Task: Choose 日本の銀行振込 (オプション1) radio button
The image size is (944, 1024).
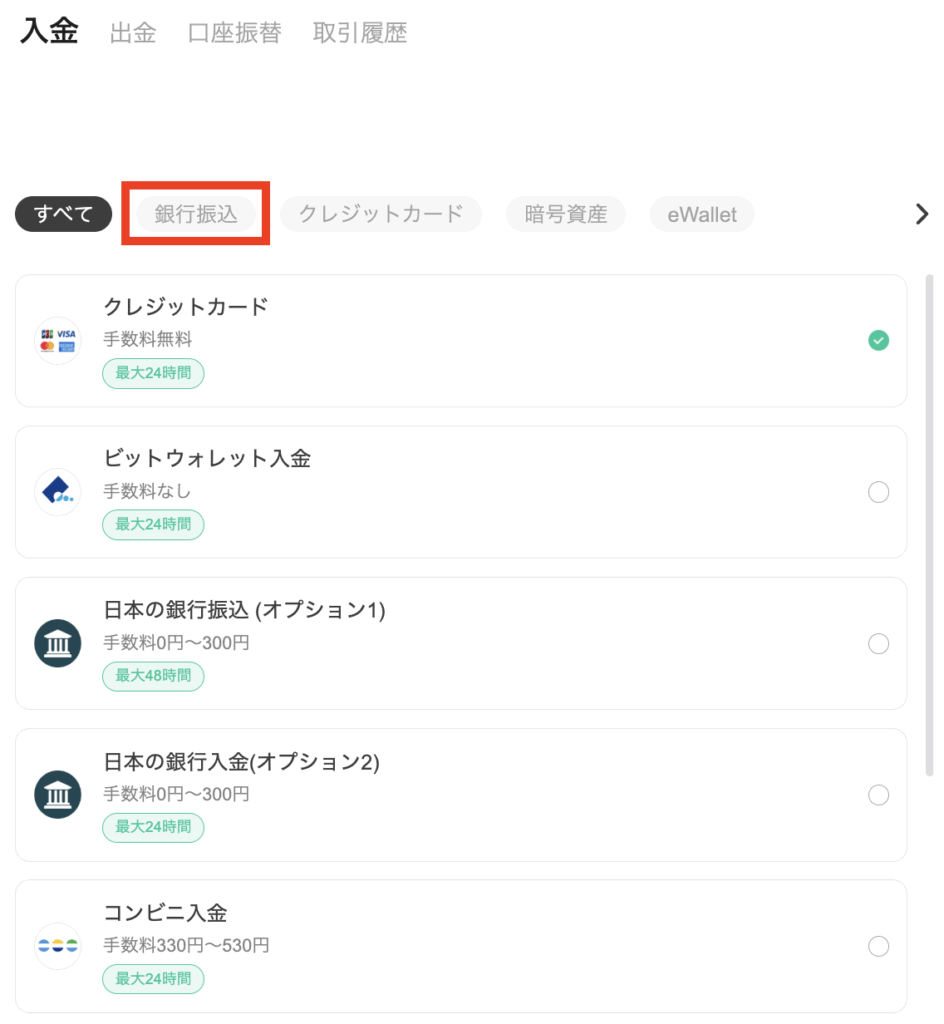Action: coord(878,643)
